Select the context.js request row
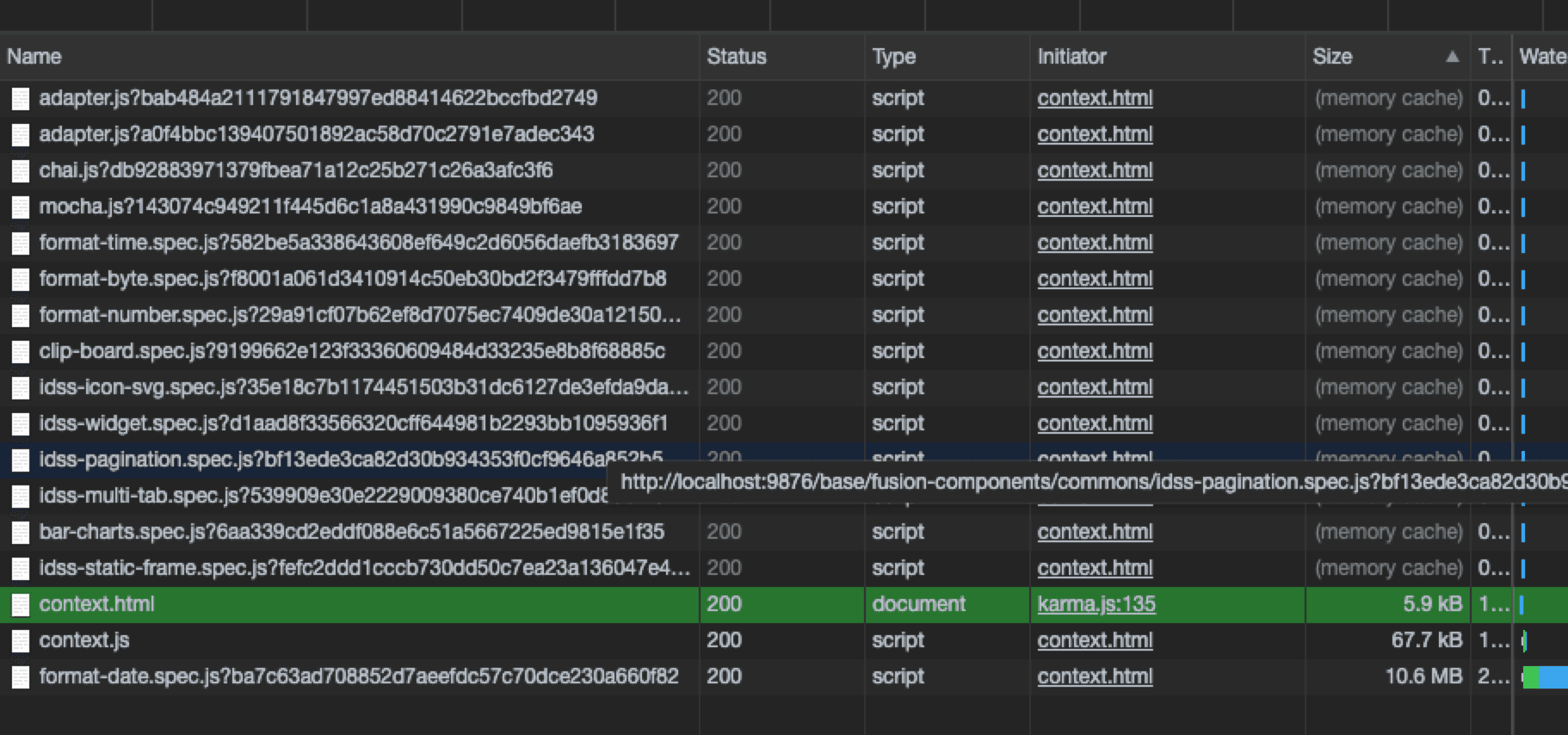The height and width of the screenshot is (735, 1568). pyautogui.click(x=84, y=640)
